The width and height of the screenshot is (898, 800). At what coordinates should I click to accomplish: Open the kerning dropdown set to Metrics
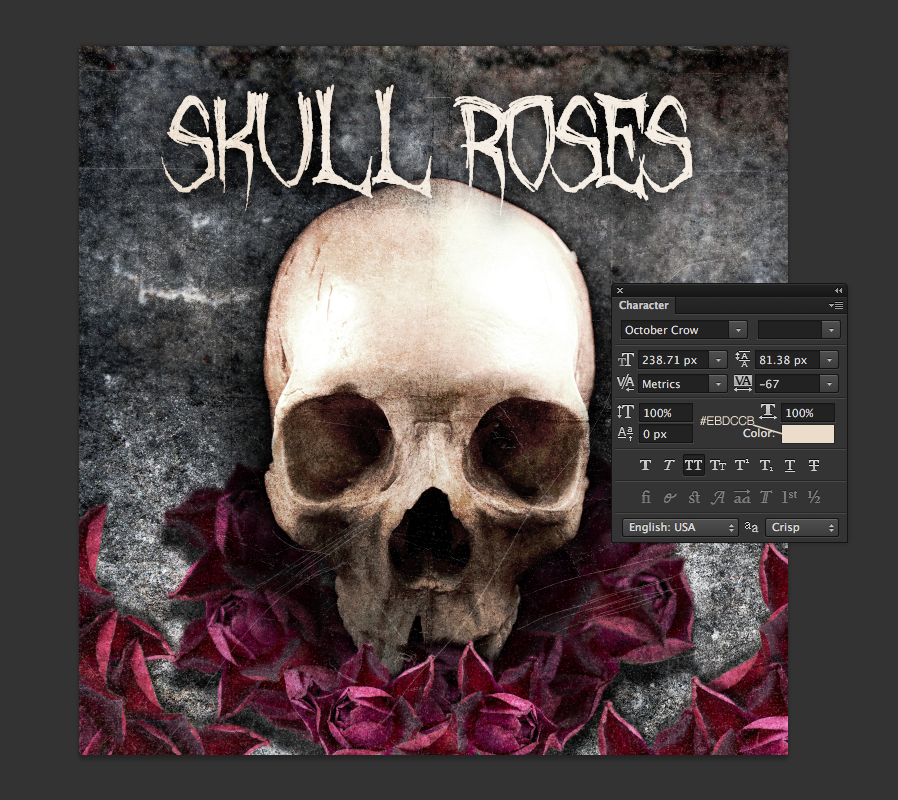[x=717, y=383]
